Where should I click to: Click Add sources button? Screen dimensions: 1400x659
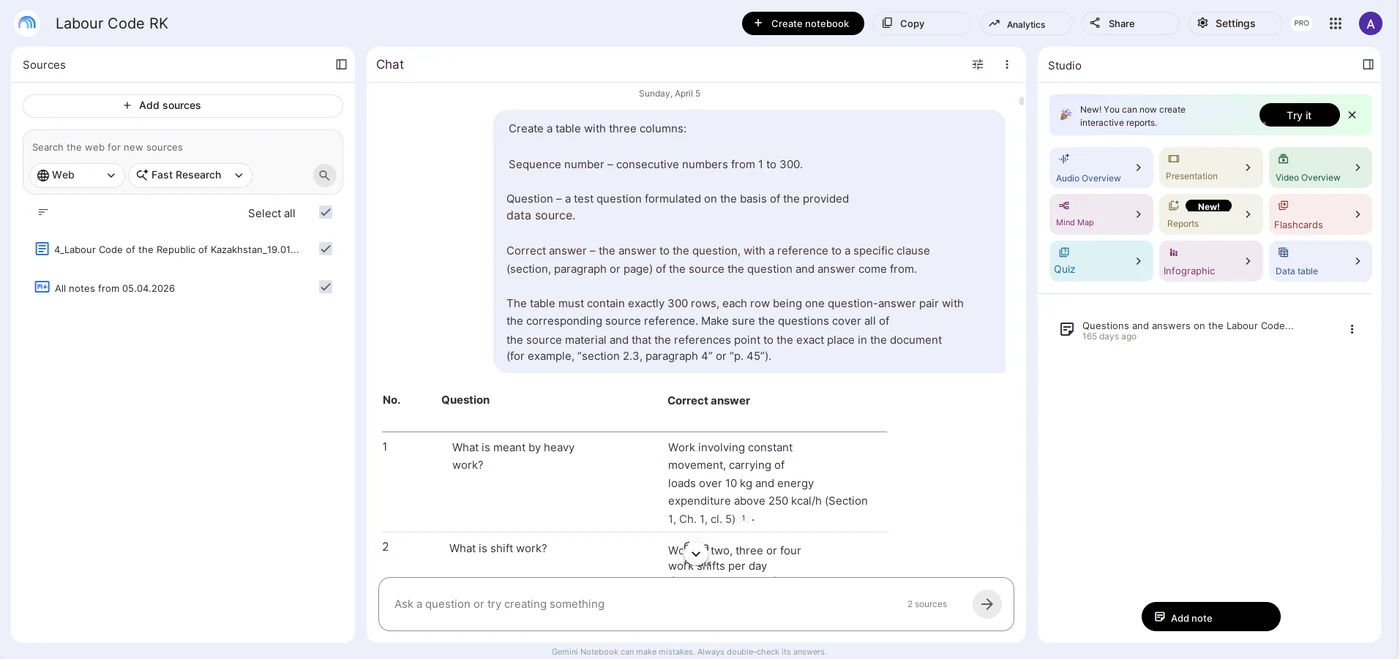[183, 106]
